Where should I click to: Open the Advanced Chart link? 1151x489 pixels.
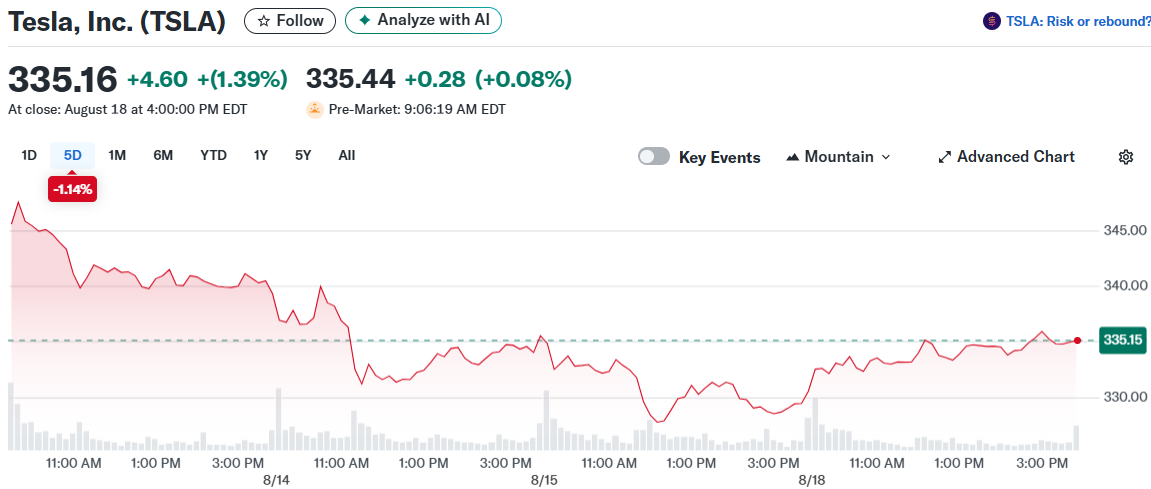[x=1006, y=156]
